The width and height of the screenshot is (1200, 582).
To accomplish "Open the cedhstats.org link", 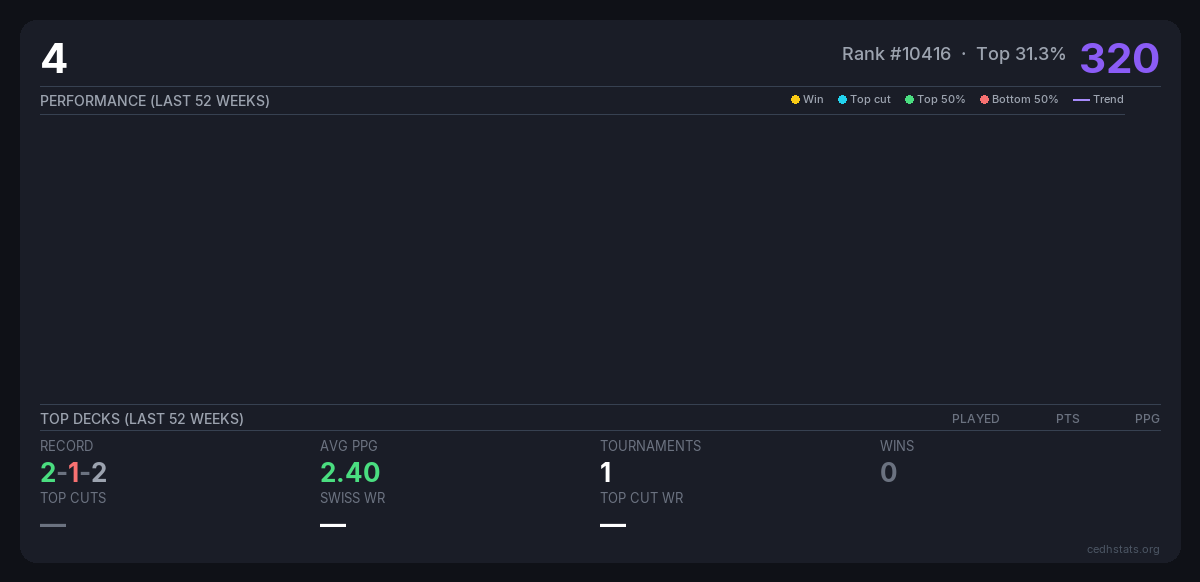I will (x=1123, y=549).
